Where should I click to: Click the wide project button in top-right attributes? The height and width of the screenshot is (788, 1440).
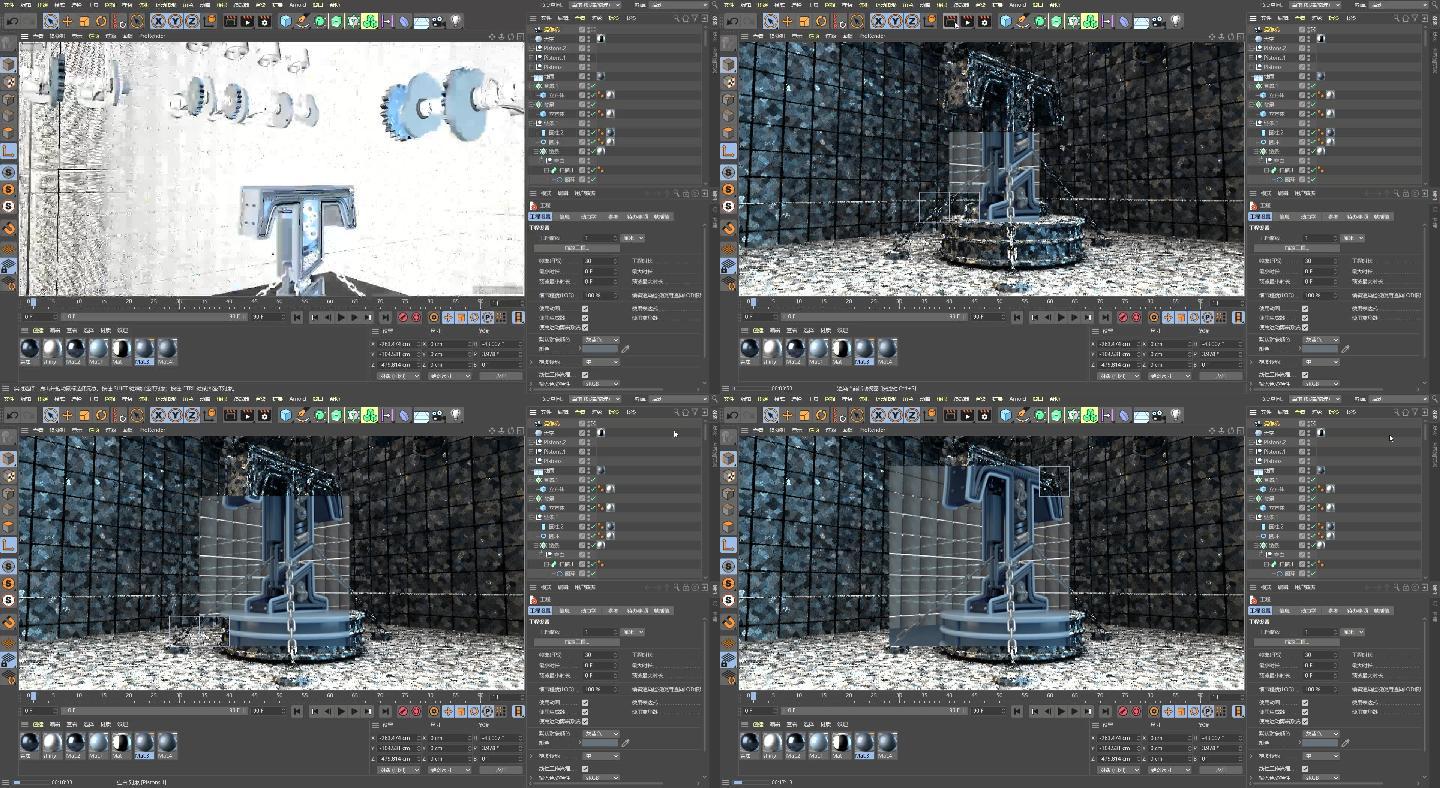(x=1296, y=248)
